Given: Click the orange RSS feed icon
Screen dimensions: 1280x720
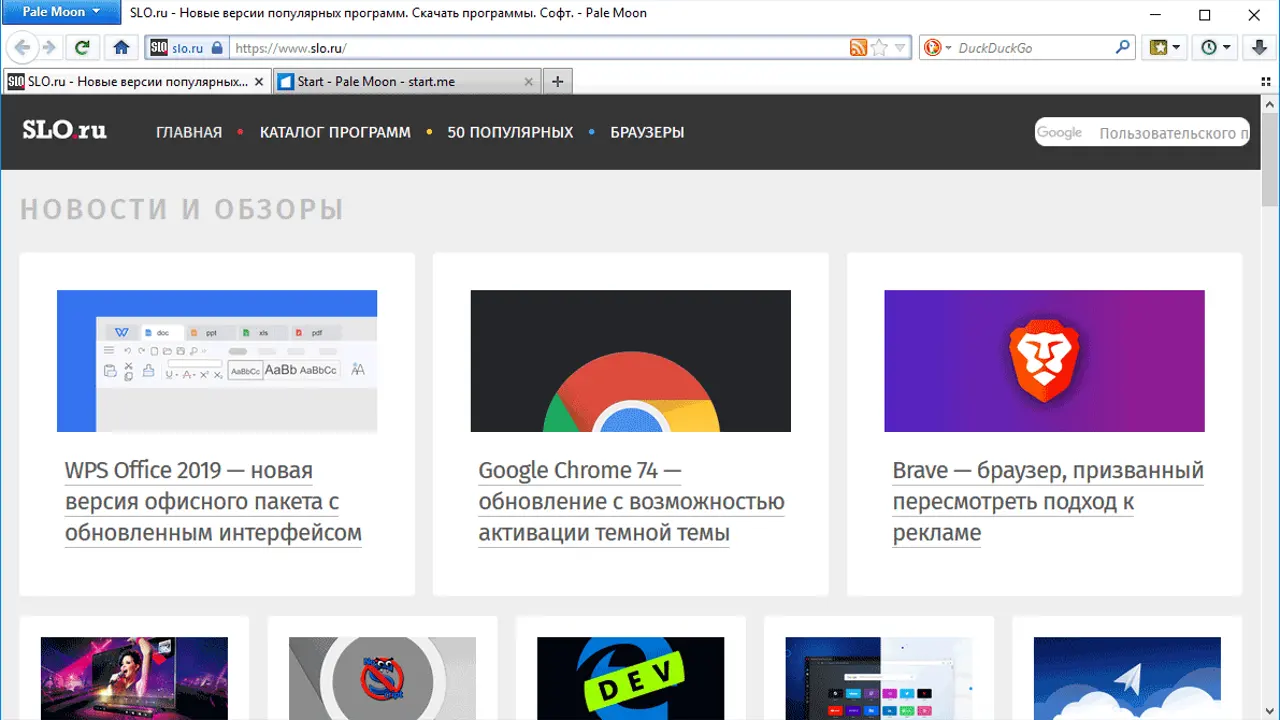Looking at the screenshot, I should [x=858, y=47].
